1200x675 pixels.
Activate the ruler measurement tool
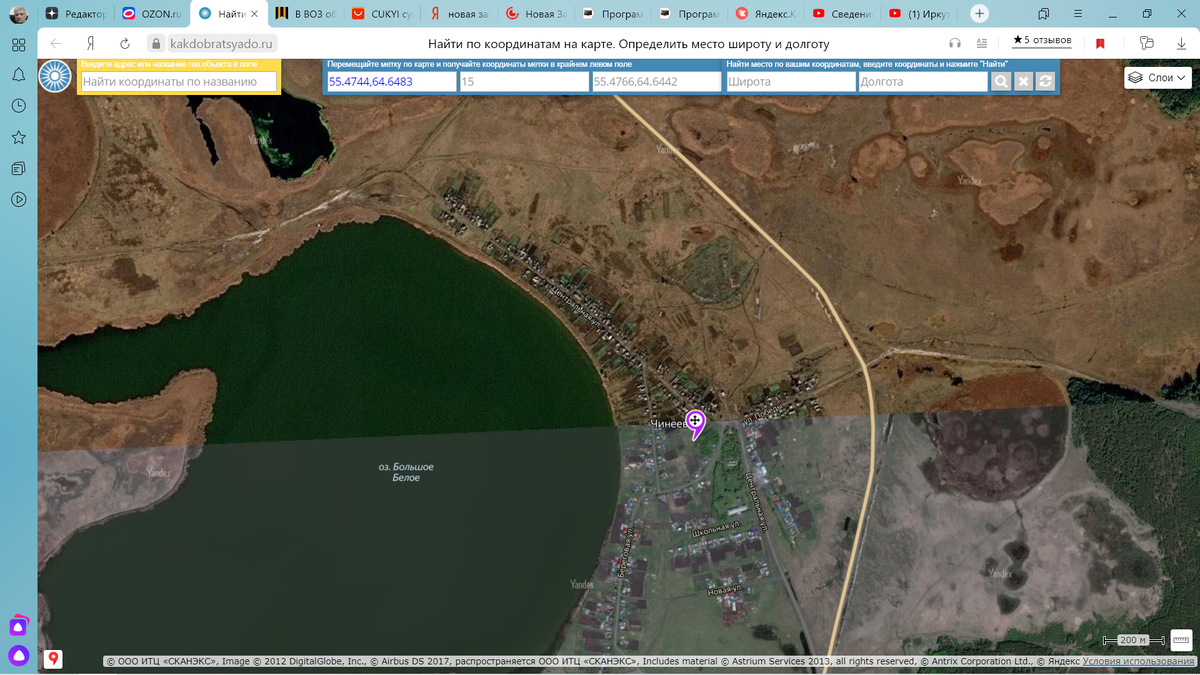[1182, 640]
